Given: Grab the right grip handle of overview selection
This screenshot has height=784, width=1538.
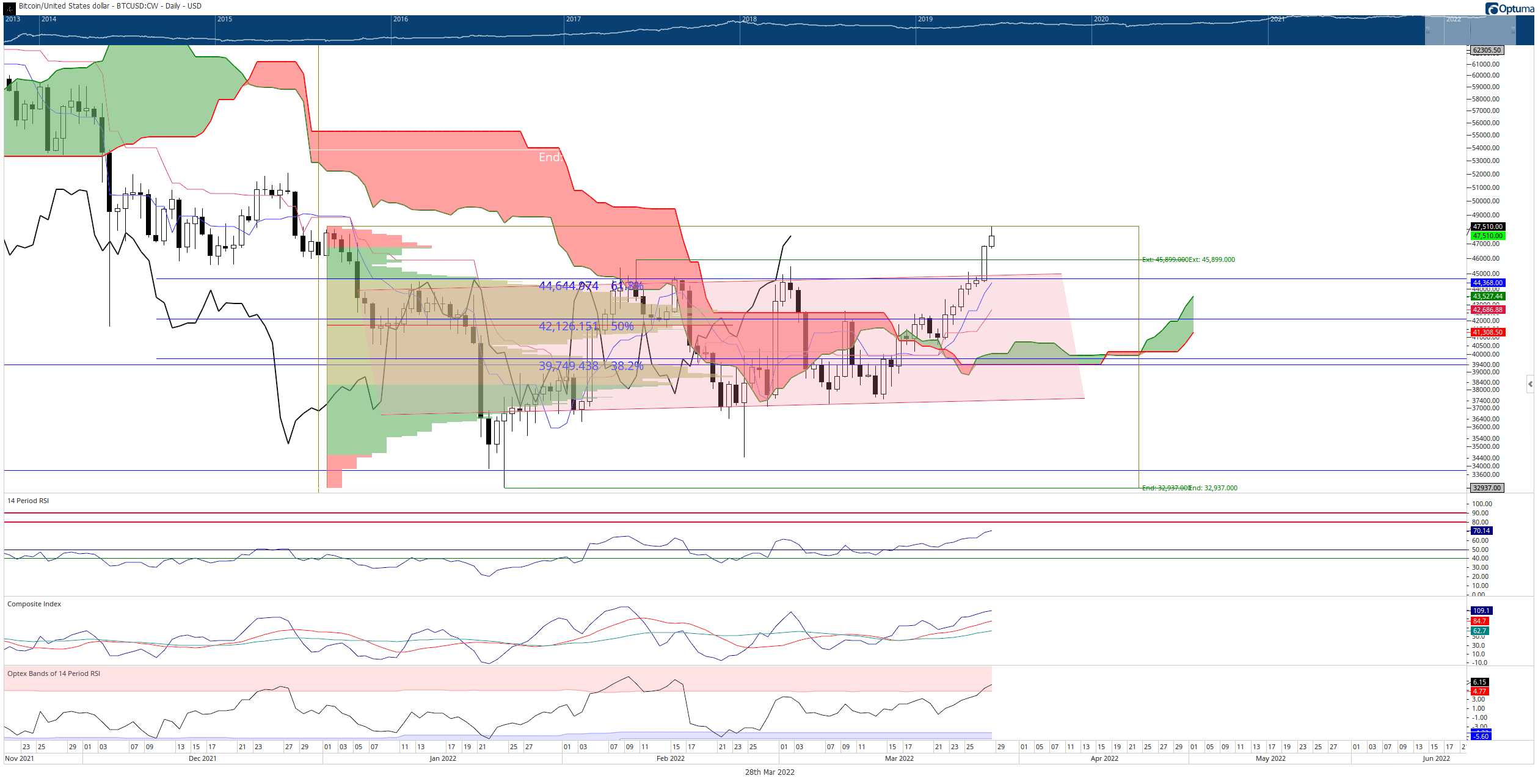Looking at the screenshot, I should point(1513,30).
